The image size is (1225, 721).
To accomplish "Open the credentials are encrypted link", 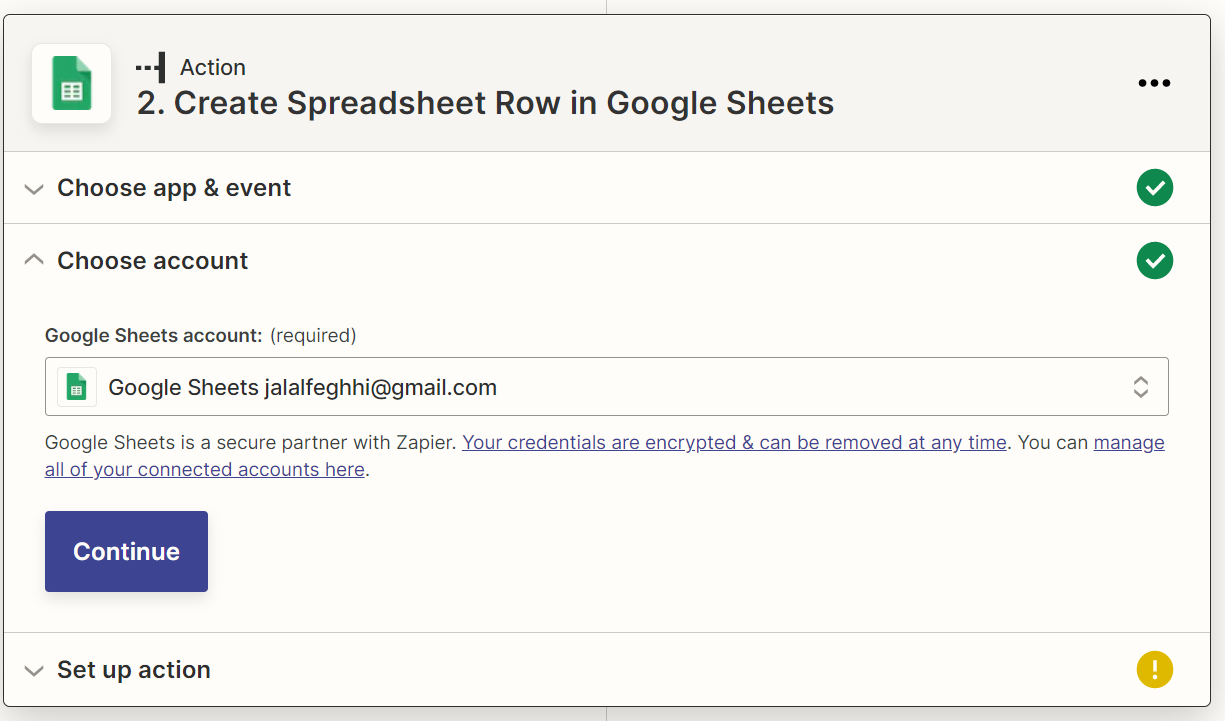I will (734, 443).
